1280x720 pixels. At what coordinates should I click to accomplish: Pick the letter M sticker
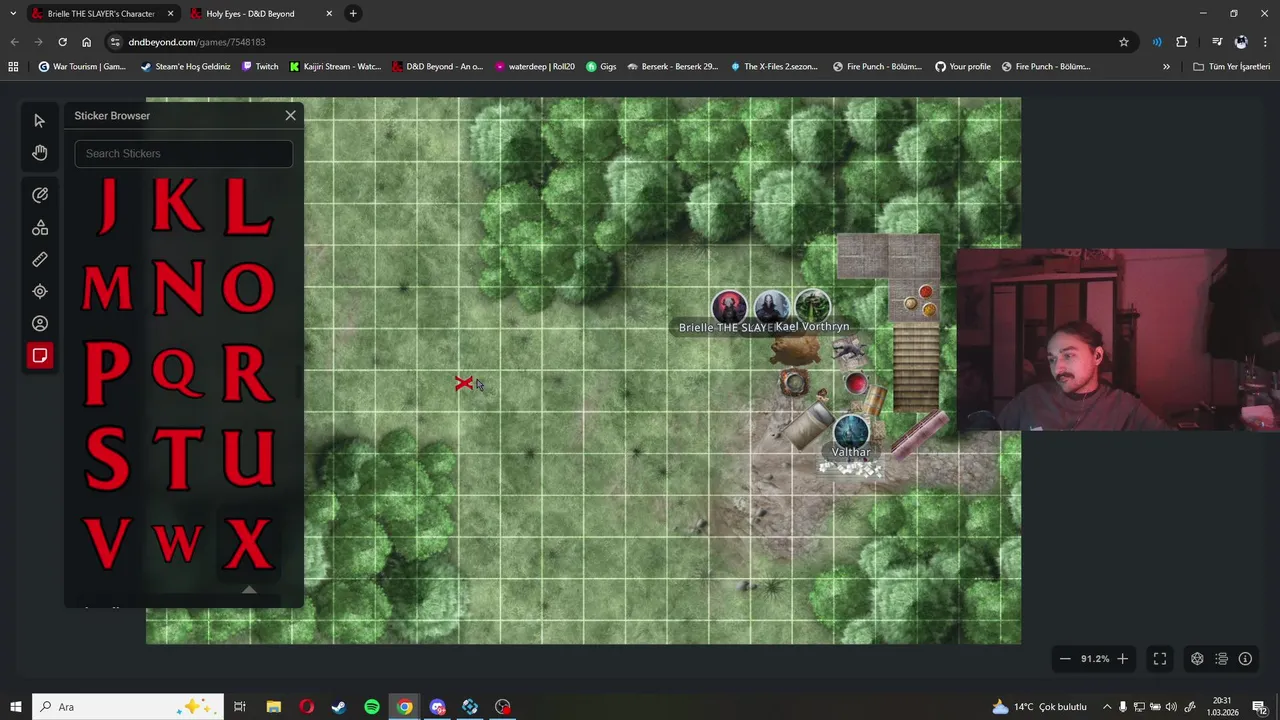(x=108, y=288)
